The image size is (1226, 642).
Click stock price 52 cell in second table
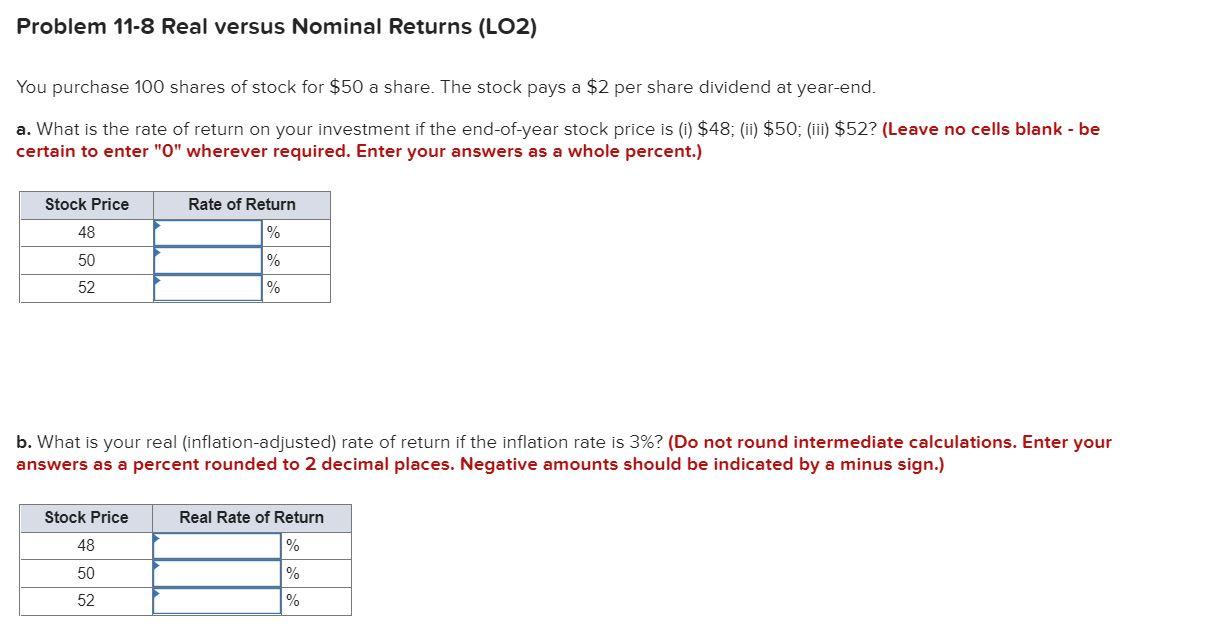pyautogui.click(x=87, y=601)
